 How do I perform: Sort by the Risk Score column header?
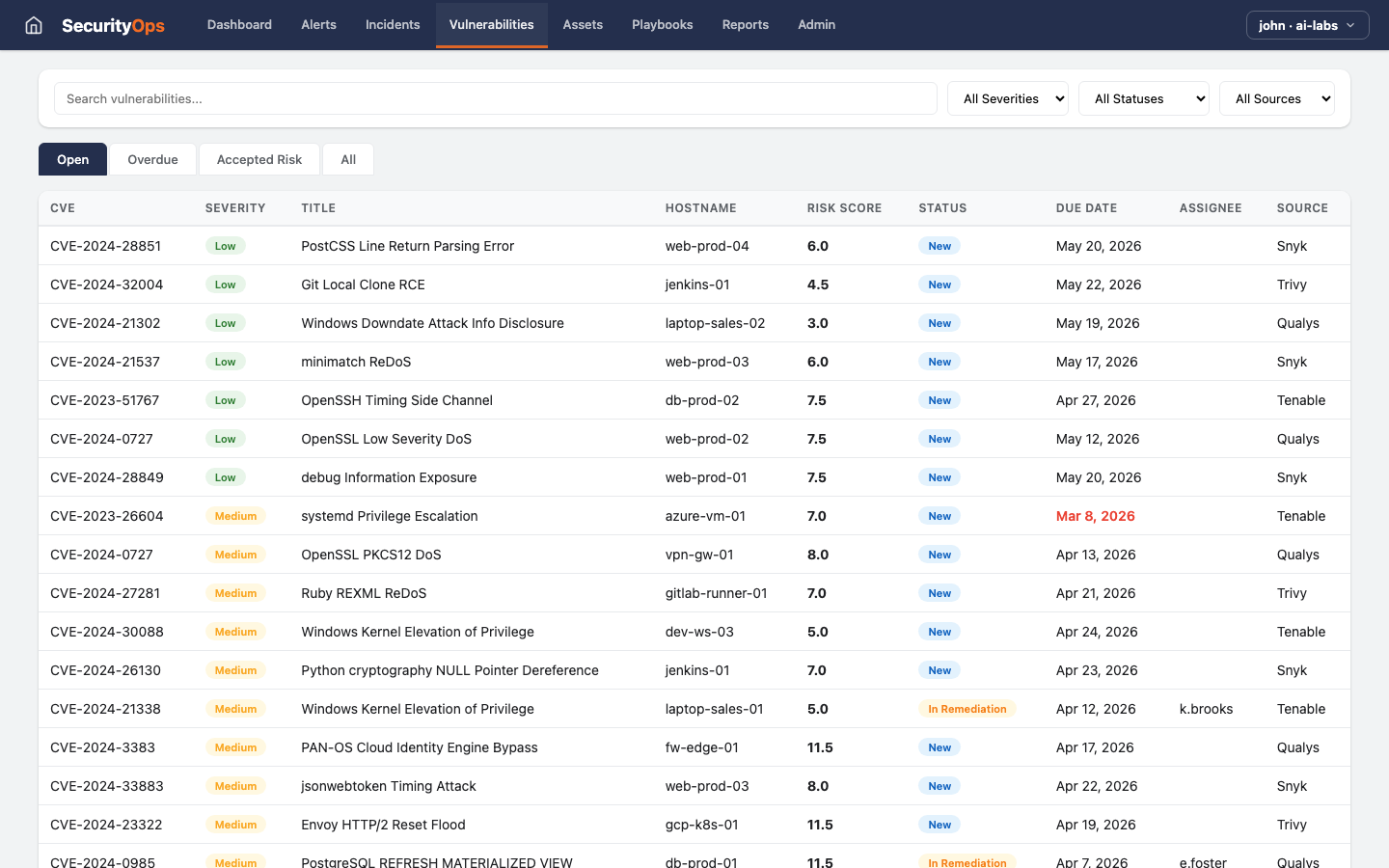[844, 208]
